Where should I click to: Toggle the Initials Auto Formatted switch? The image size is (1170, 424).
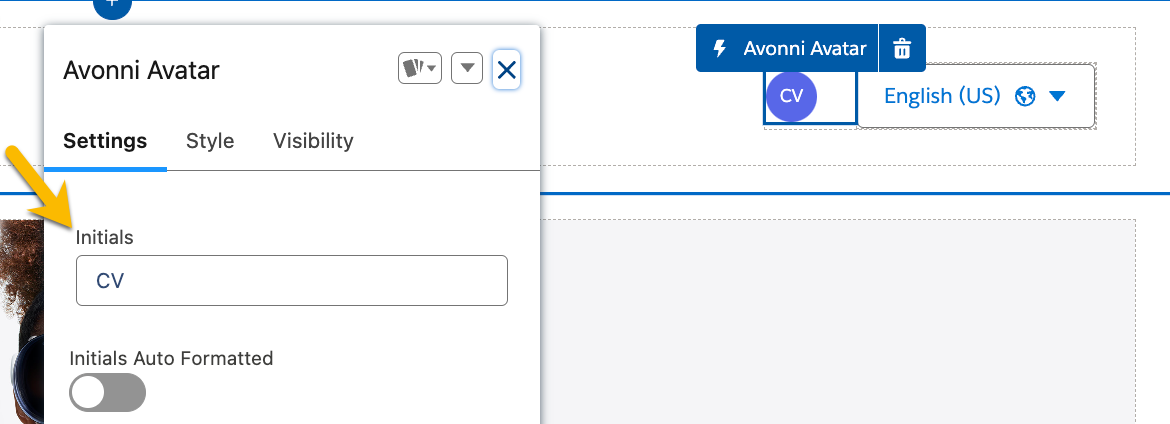[x=107, y=393]
